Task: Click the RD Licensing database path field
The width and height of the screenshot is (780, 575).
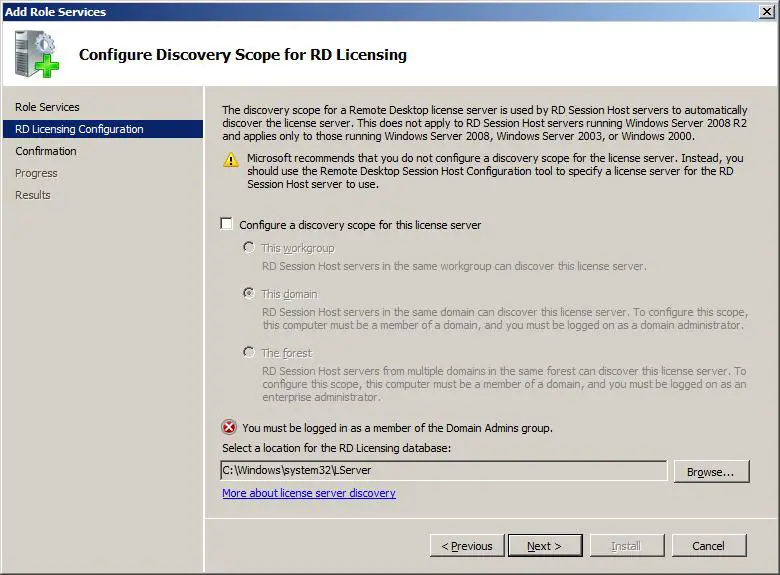Action: point(443,470)
